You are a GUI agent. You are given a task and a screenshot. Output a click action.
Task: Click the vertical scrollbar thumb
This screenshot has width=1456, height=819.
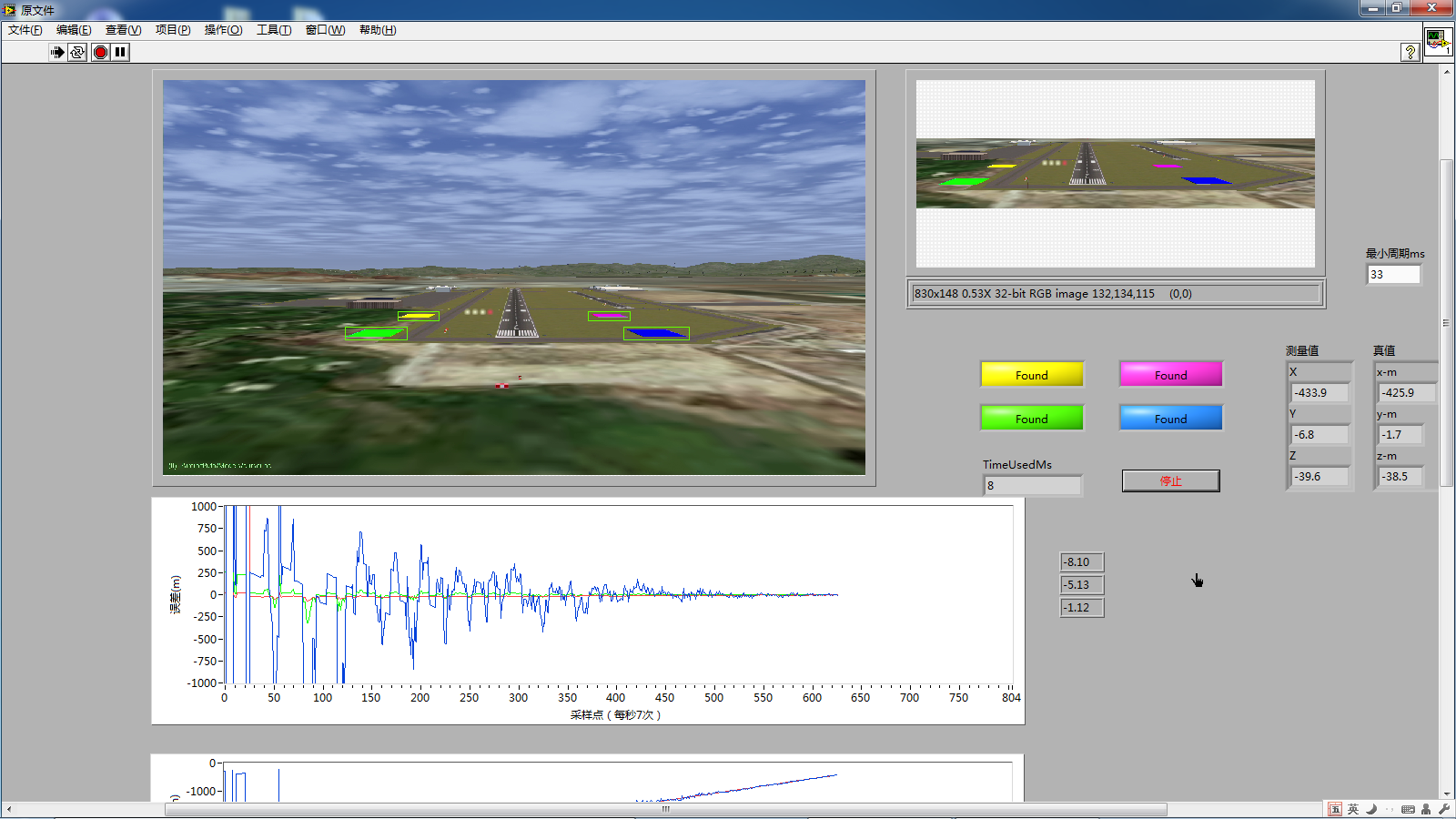click(1446, 323)
